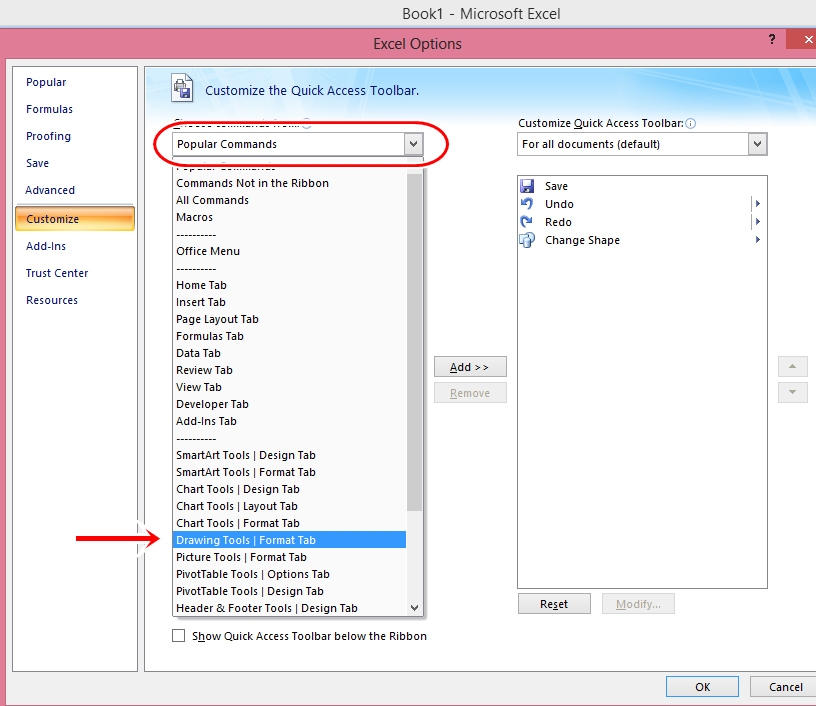Screen dimensions: 816x706
Task: Select the Undo command text in toolbar list
Action: [x=559, y=204]
